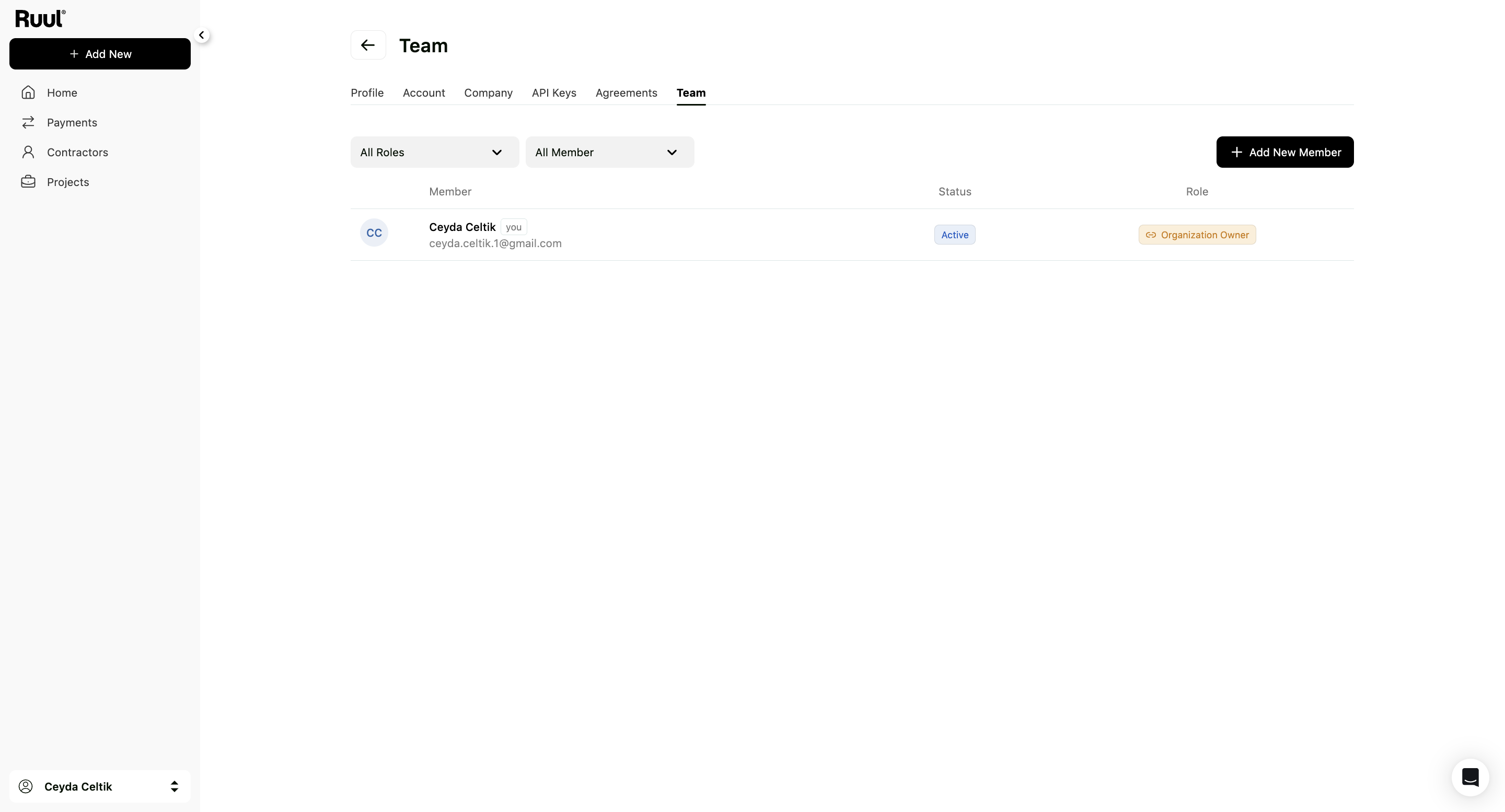
Task: Click the Home house icon
Action: point(28,92)
